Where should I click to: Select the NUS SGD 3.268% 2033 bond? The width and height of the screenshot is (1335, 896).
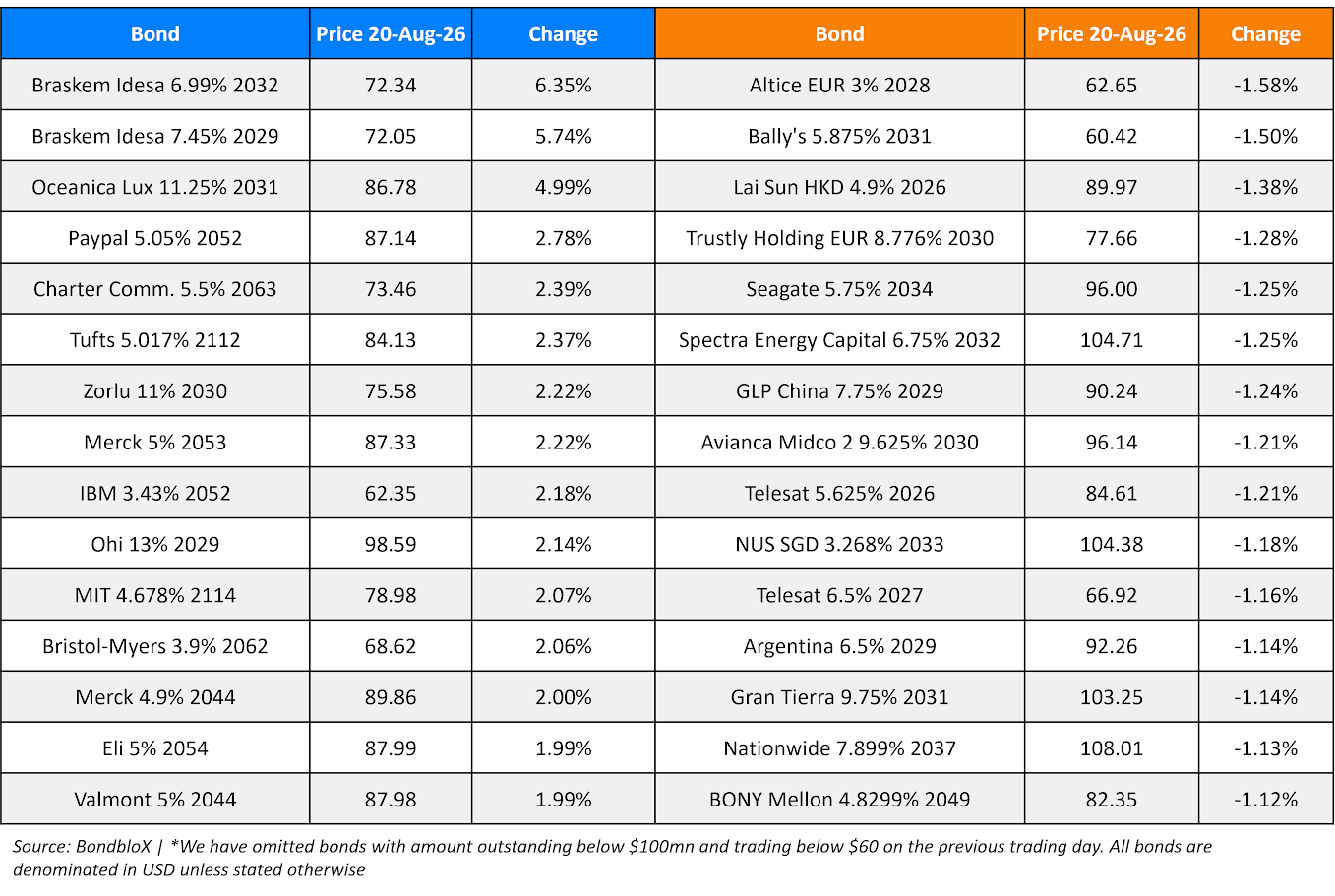click(839, 545)
